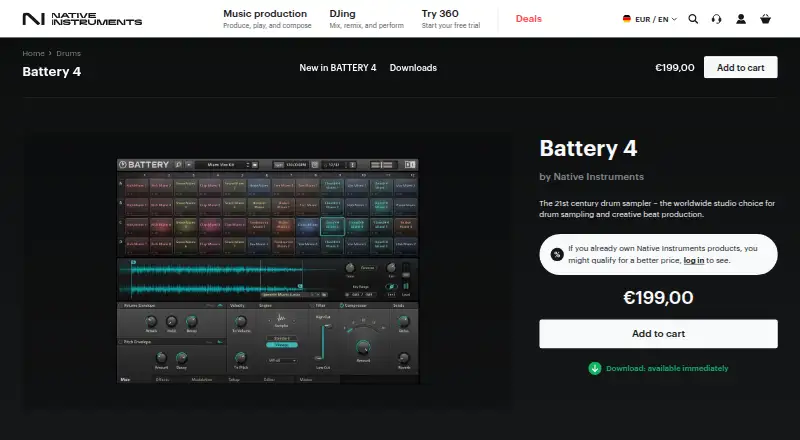Open the Try 360 menu
The image size is (800, 440).
(451, 19)
